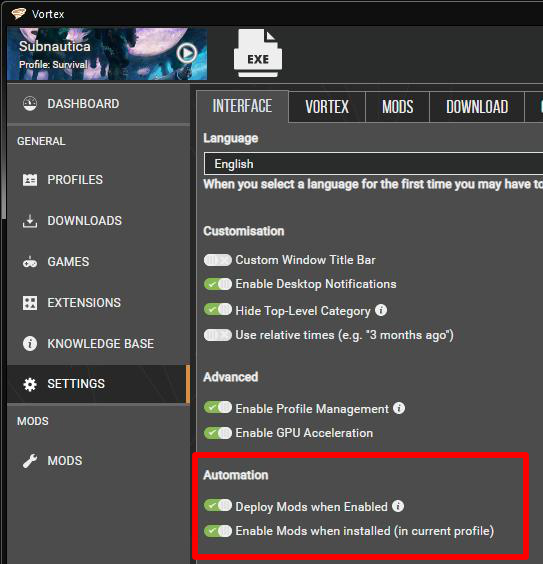Open the EXE tool icon
Screen dimensions: 543x564
click(257, 53)
